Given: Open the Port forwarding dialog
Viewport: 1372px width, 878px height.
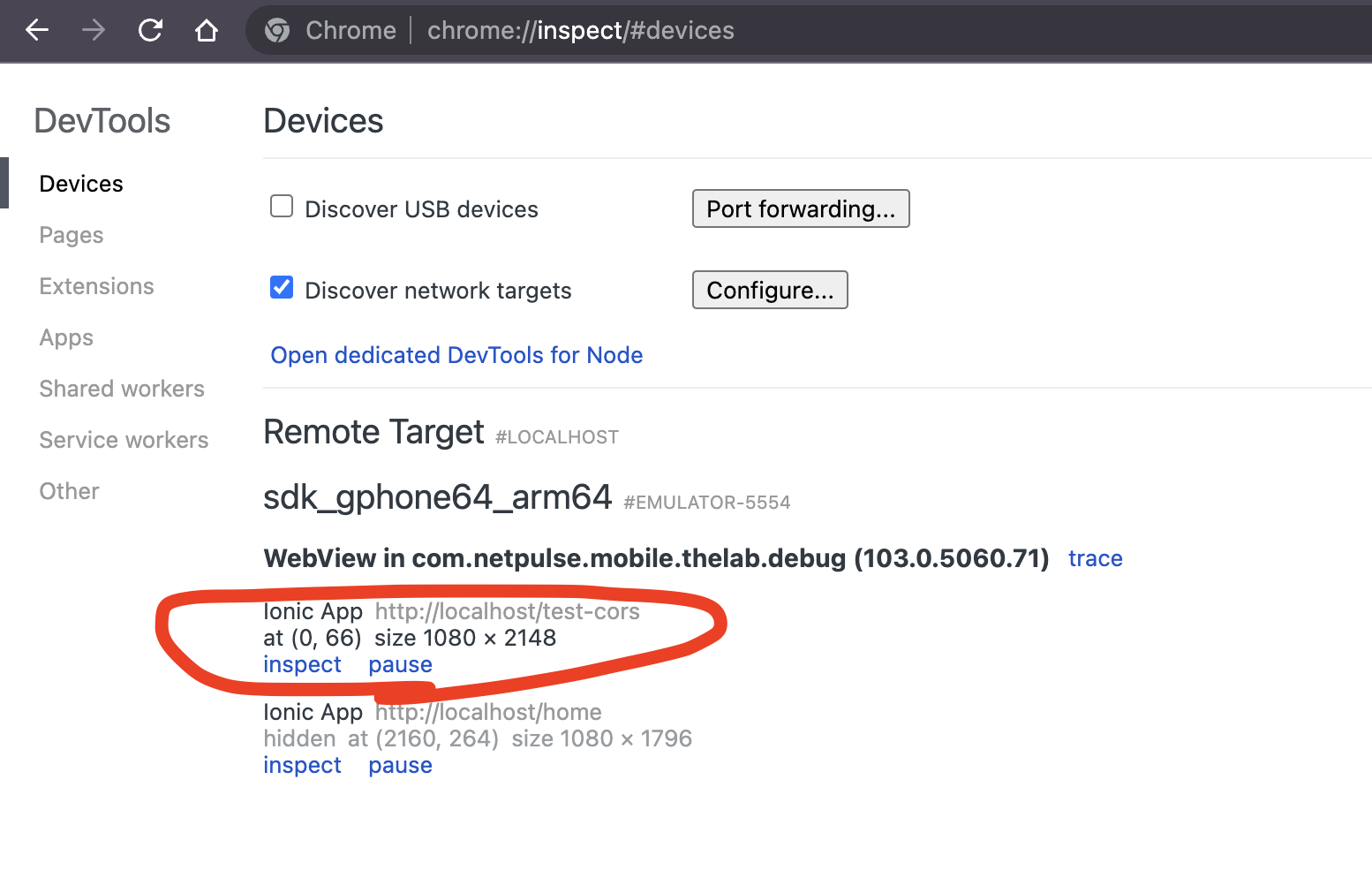Looking at the screenshot, I should coord(800,208).
